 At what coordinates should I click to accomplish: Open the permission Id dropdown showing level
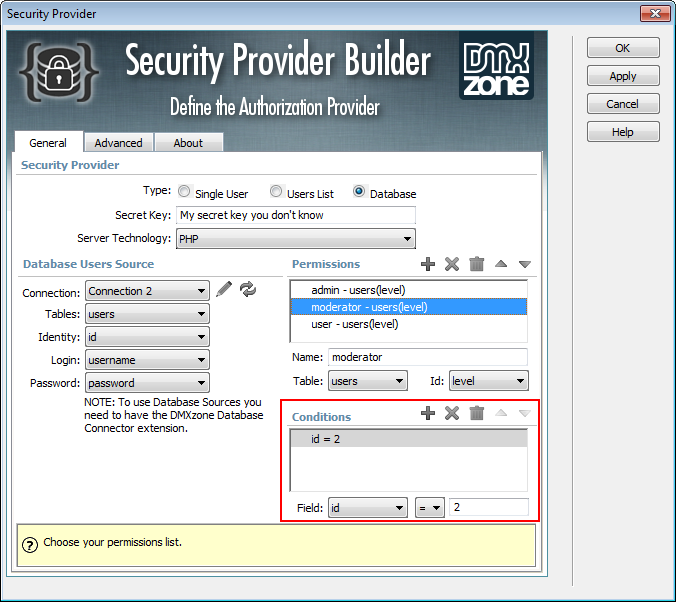click(x=488, y=381)
